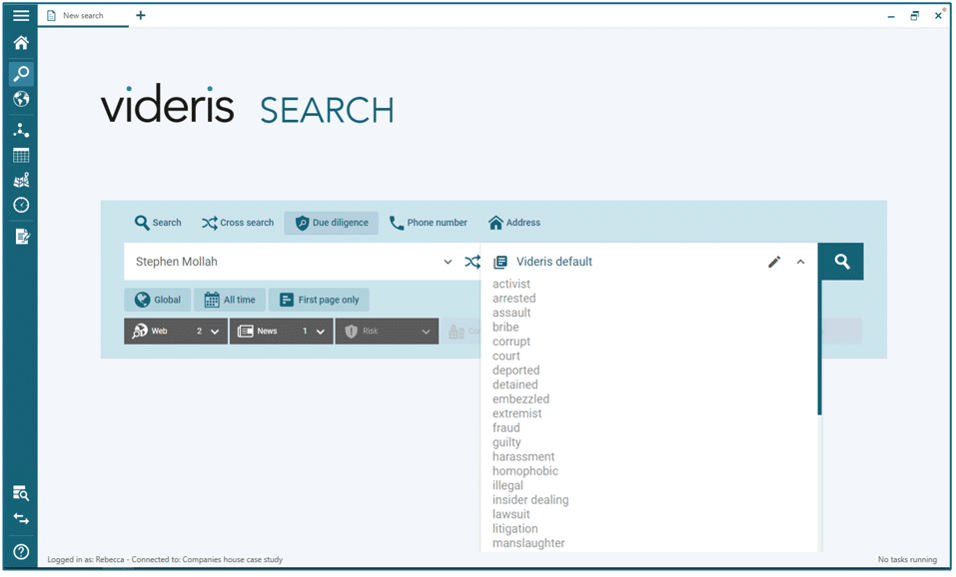
Task: Click the keyword 'embezzled'
Action: click(521, 399)
